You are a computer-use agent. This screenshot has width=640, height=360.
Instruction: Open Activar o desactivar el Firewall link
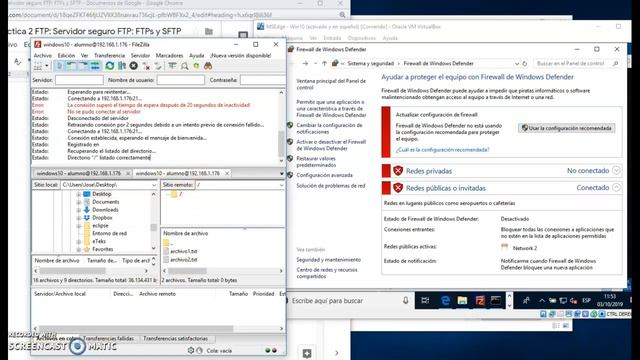331,145
